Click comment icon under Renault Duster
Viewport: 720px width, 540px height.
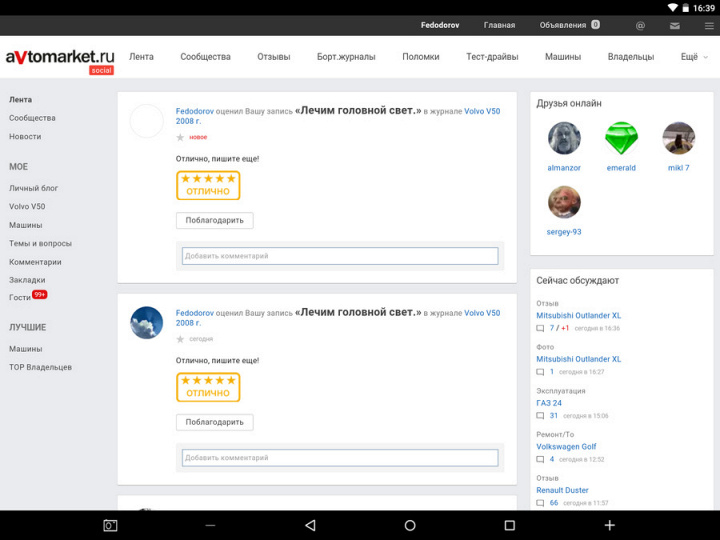click(x=540, y=503)
